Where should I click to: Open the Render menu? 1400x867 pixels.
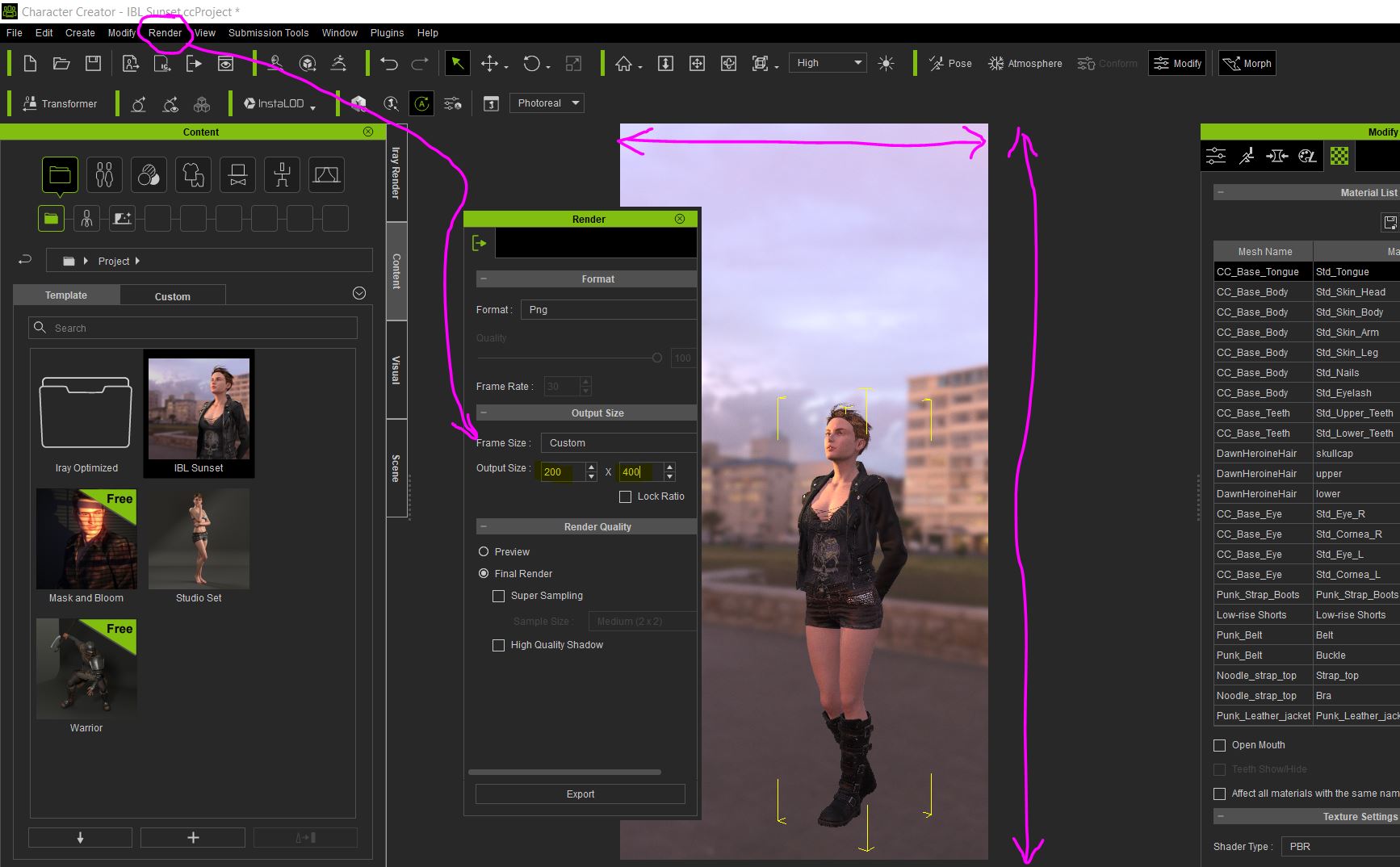click(x=165, y=33)
